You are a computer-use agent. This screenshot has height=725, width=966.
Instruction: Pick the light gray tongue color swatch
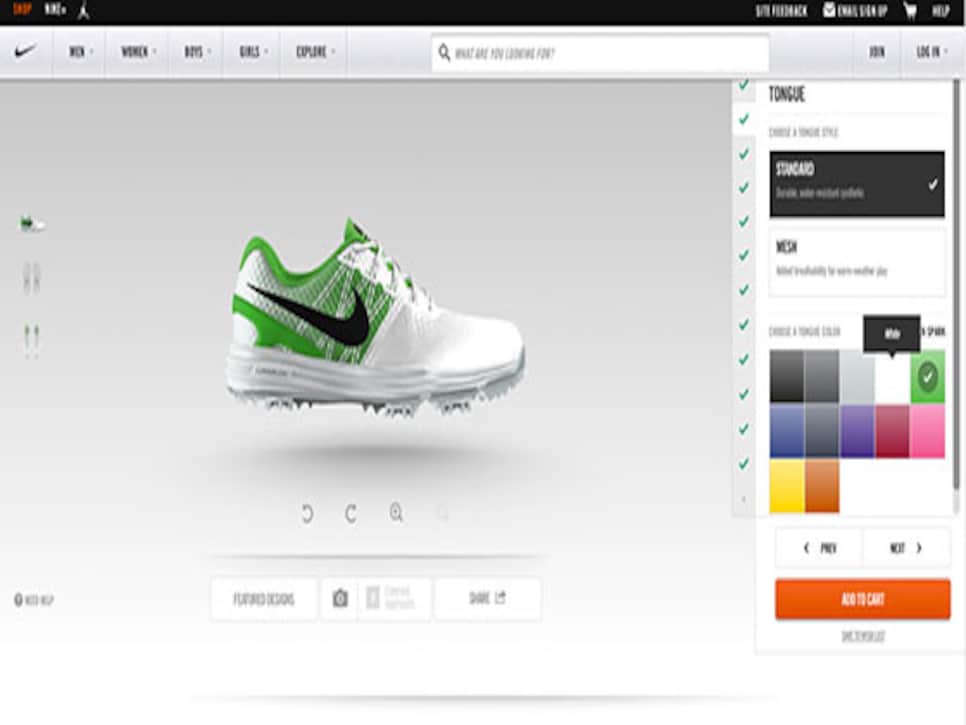click(857, 376)
